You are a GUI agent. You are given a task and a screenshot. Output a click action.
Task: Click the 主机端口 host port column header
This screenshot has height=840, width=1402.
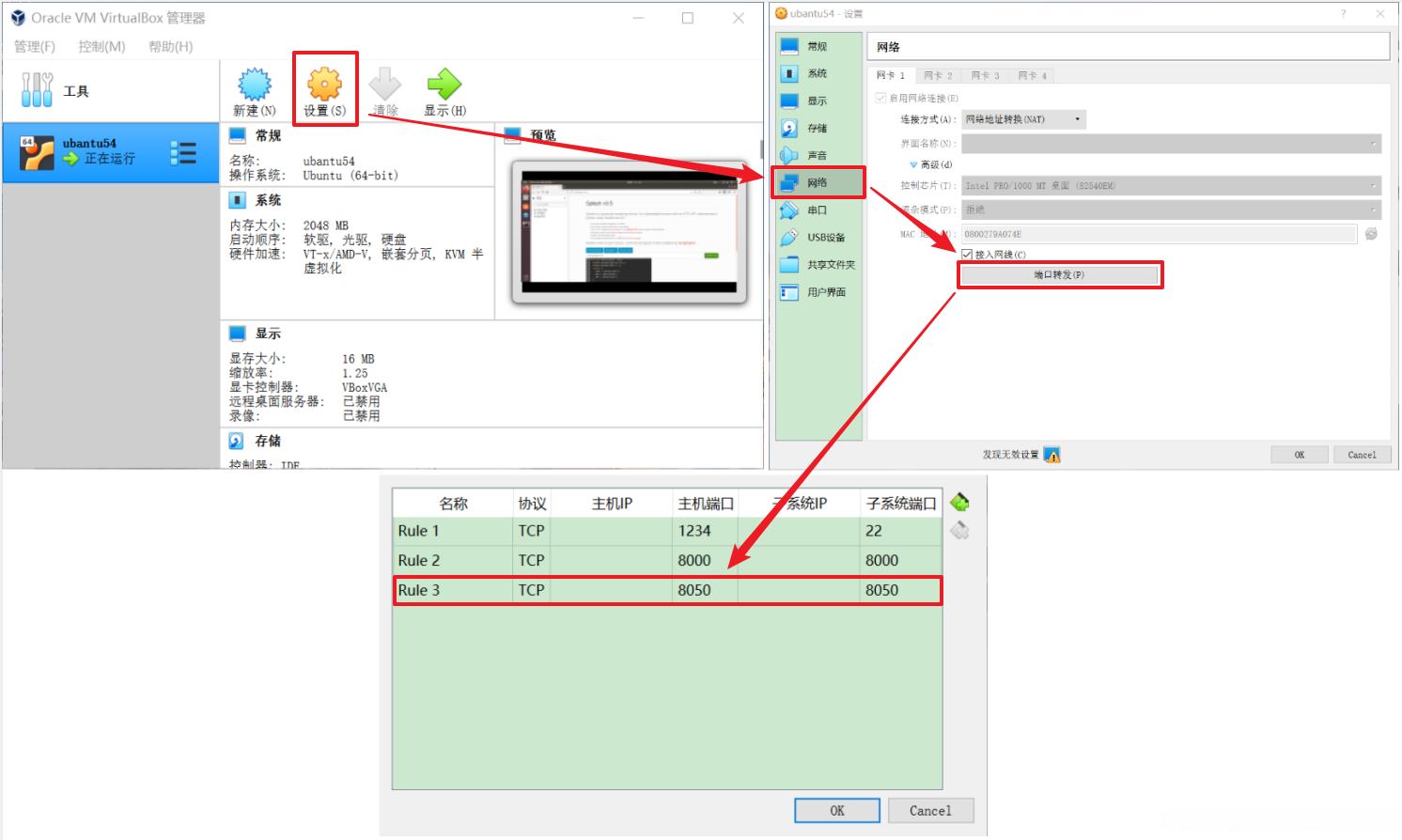[x=706, y=504]
